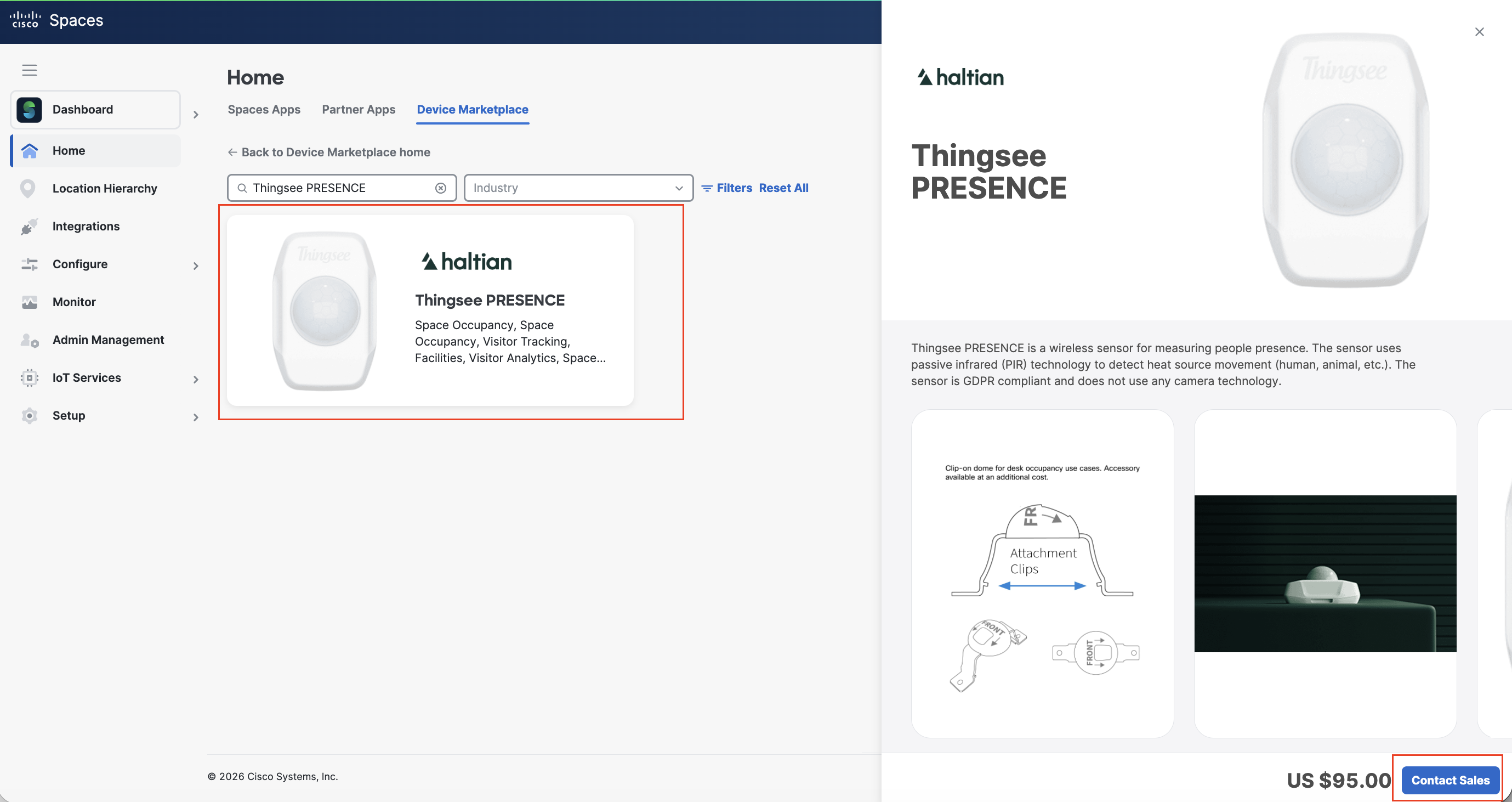Click the IoT Services chip icon

30,378
